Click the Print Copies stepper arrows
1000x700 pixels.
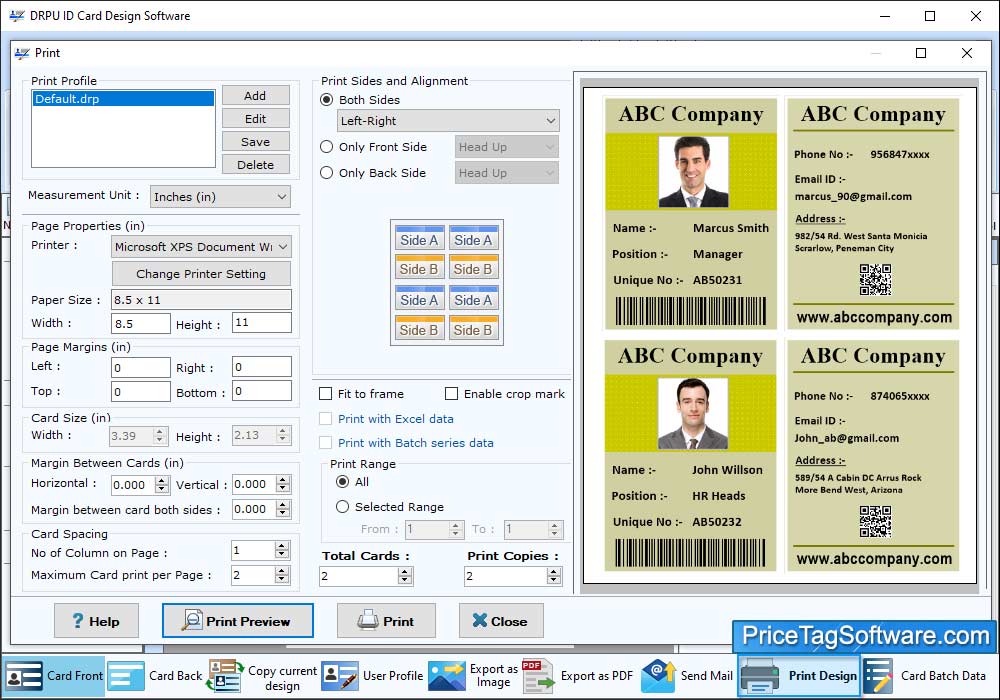554,576
